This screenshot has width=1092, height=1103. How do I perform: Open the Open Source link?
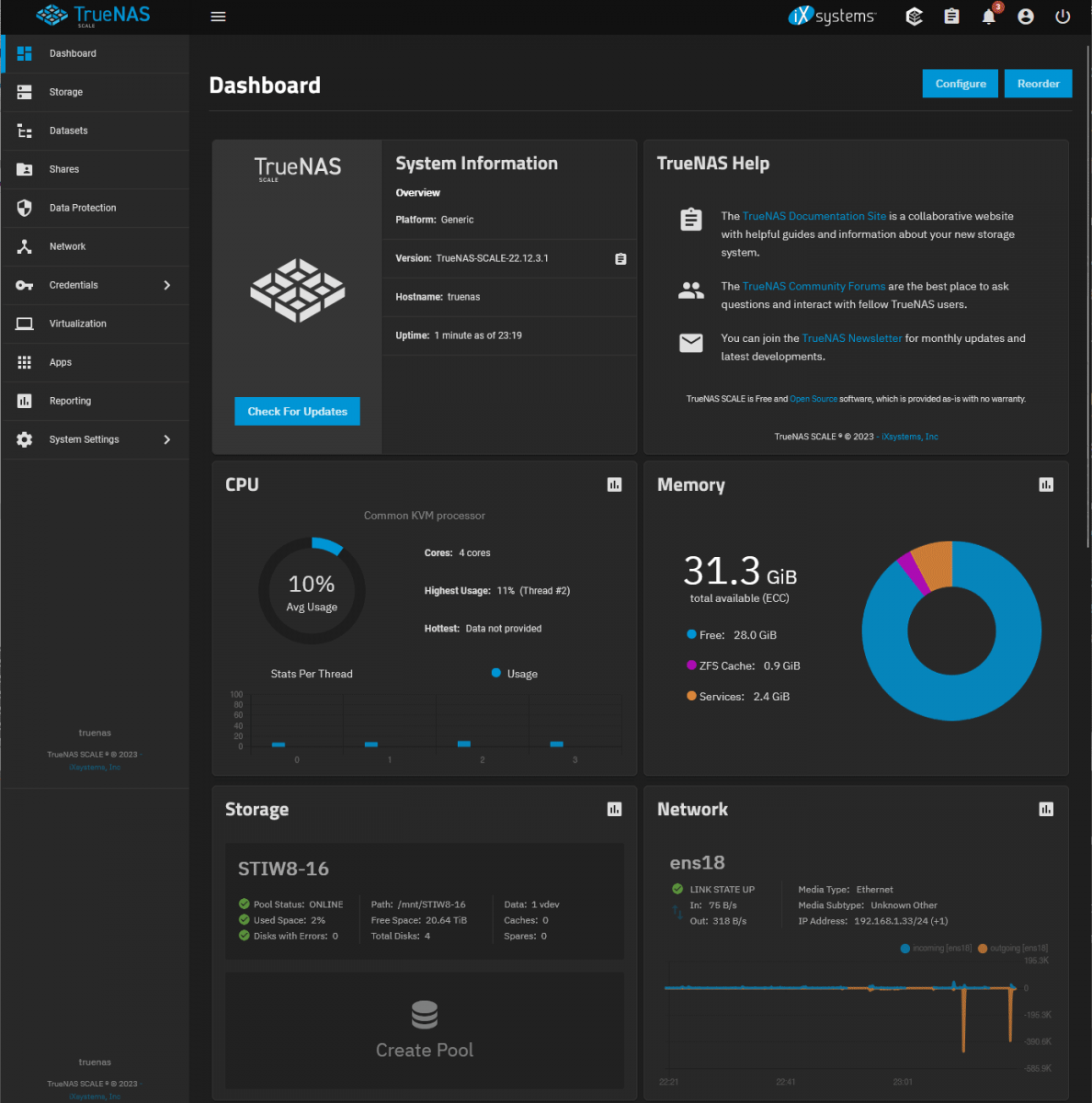(813, 399)
